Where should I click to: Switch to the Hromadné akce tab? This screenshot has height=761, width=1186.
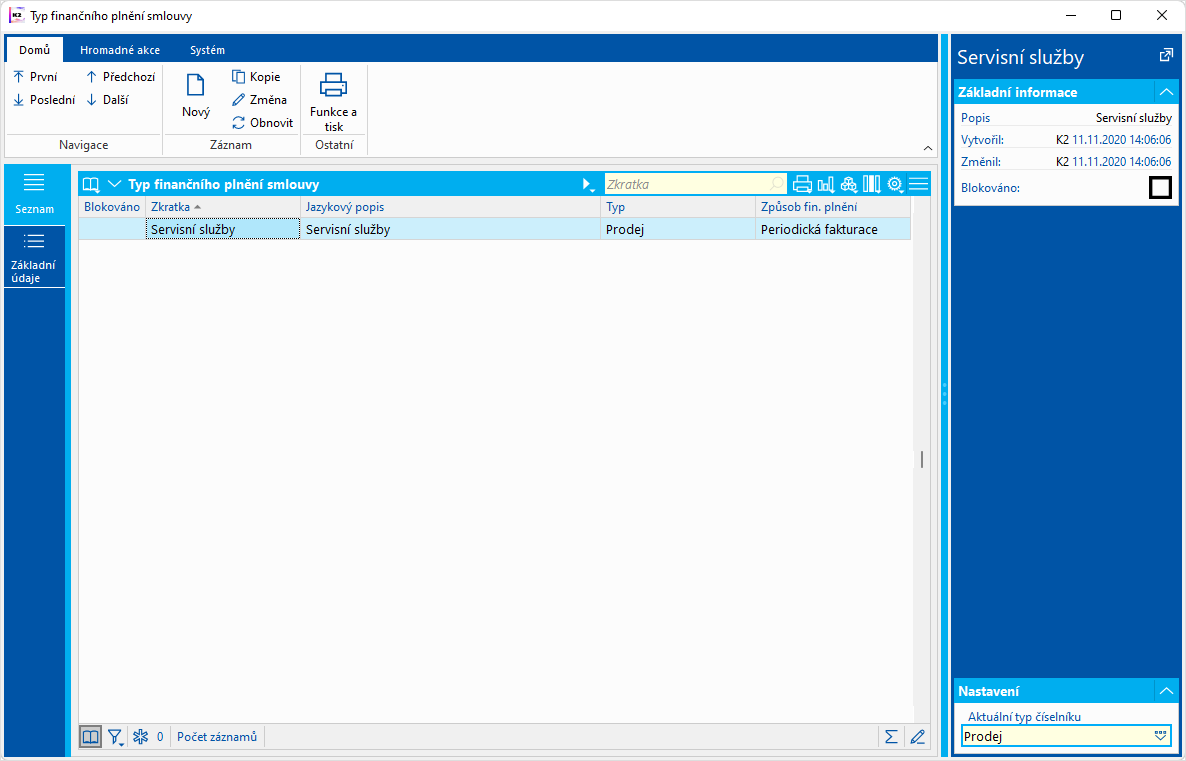(x=120, y=50)
